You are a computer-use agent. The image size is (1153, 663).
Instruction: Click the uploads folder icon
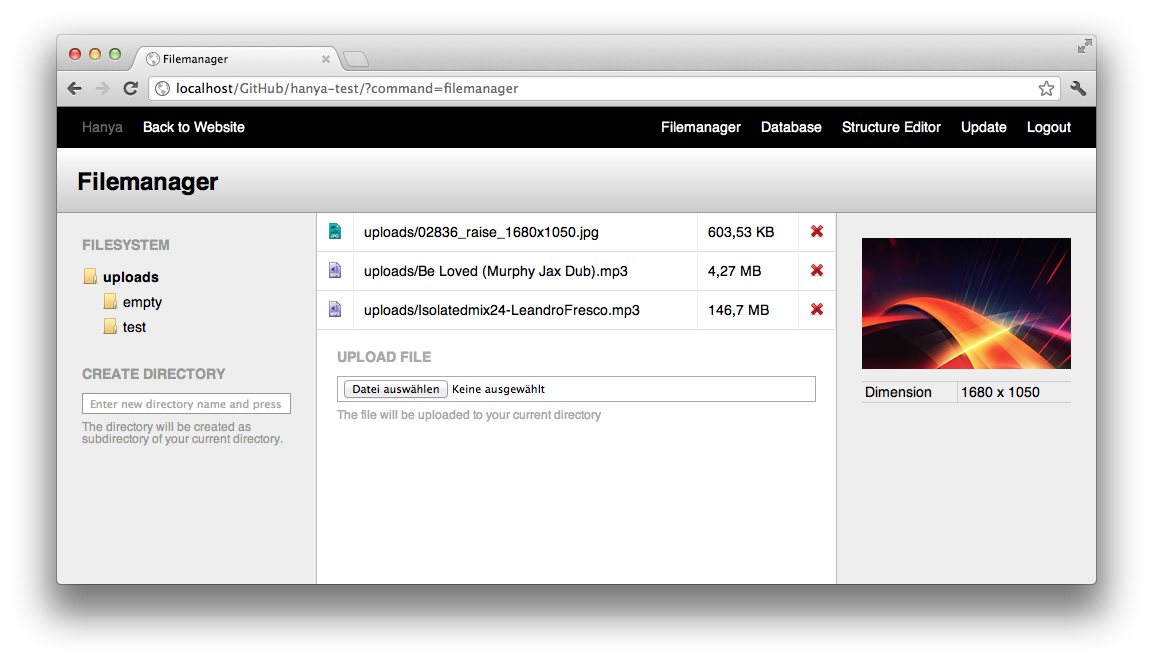pos(90,276)
